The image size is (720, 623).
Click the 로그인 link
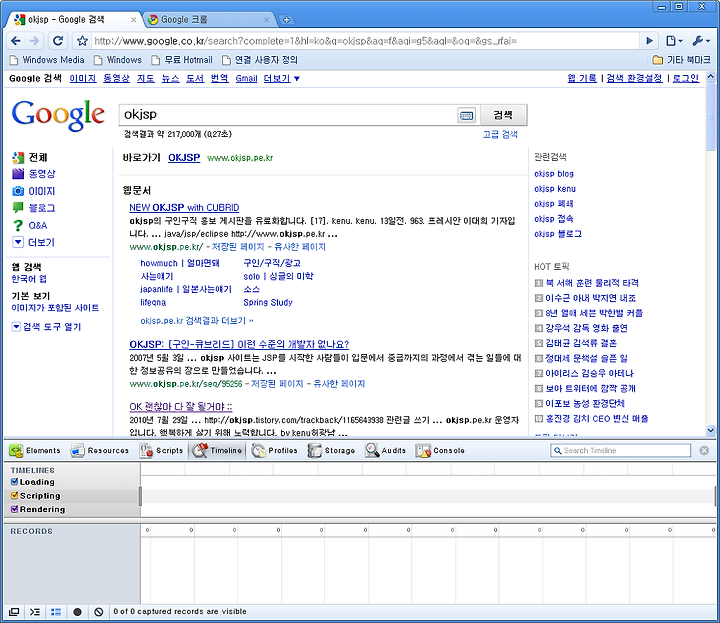[x=686, y=79]
